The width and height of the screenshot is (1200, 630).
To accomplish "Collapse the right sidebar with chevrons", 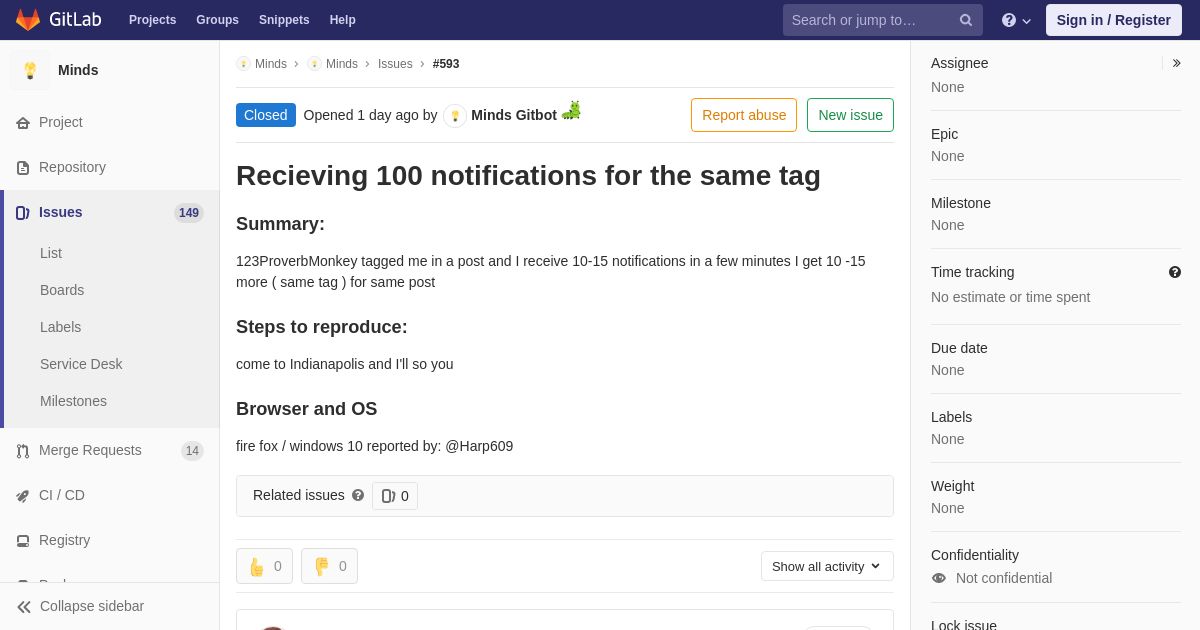I will pyautogui.click(x=1176, y=63).
